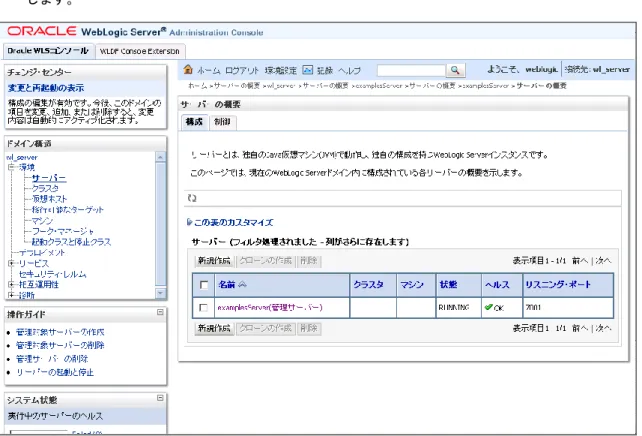Open 環境設定 in top toolbar

tap(280, 70)
